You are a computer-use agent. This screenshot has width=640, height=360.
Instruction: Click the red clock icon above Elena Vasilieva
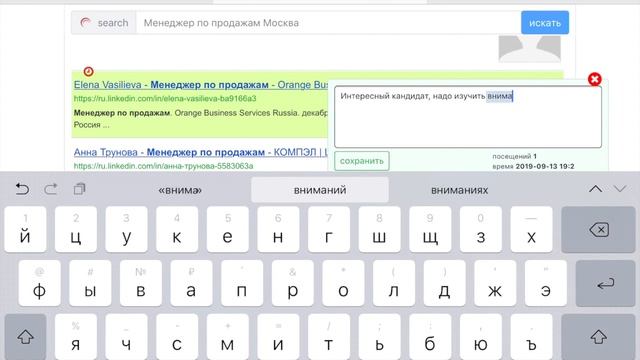tap(88, 72)
